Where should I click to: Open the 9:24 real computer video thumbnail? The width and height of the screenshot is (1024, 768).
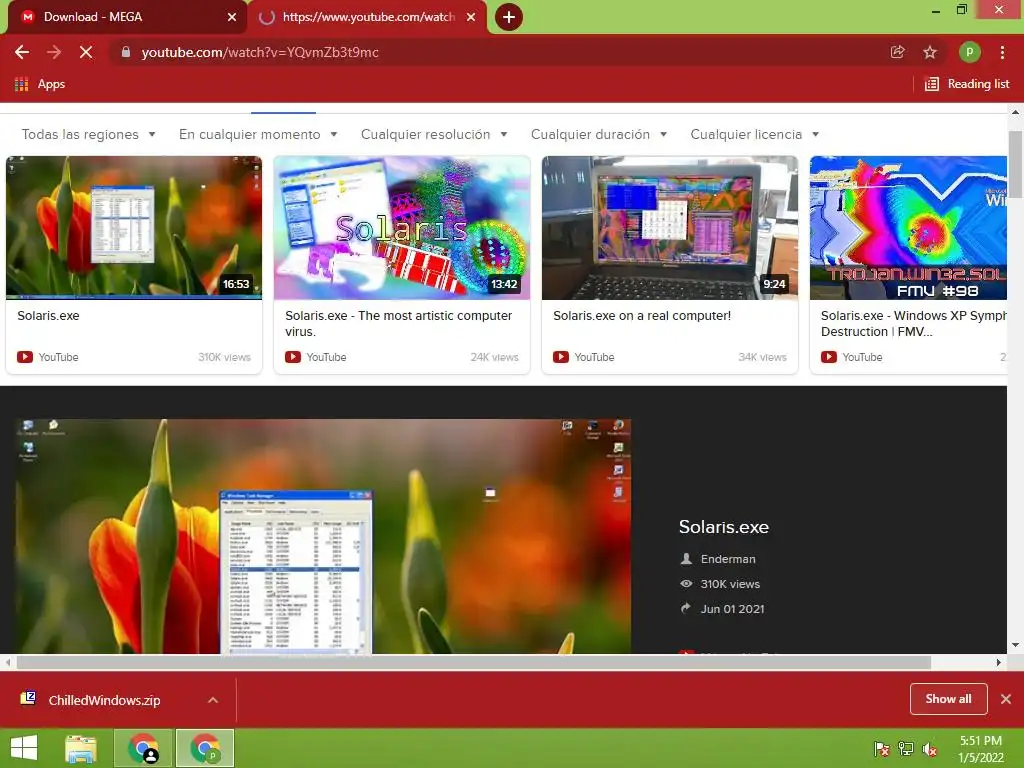click(x=669, y=227)
